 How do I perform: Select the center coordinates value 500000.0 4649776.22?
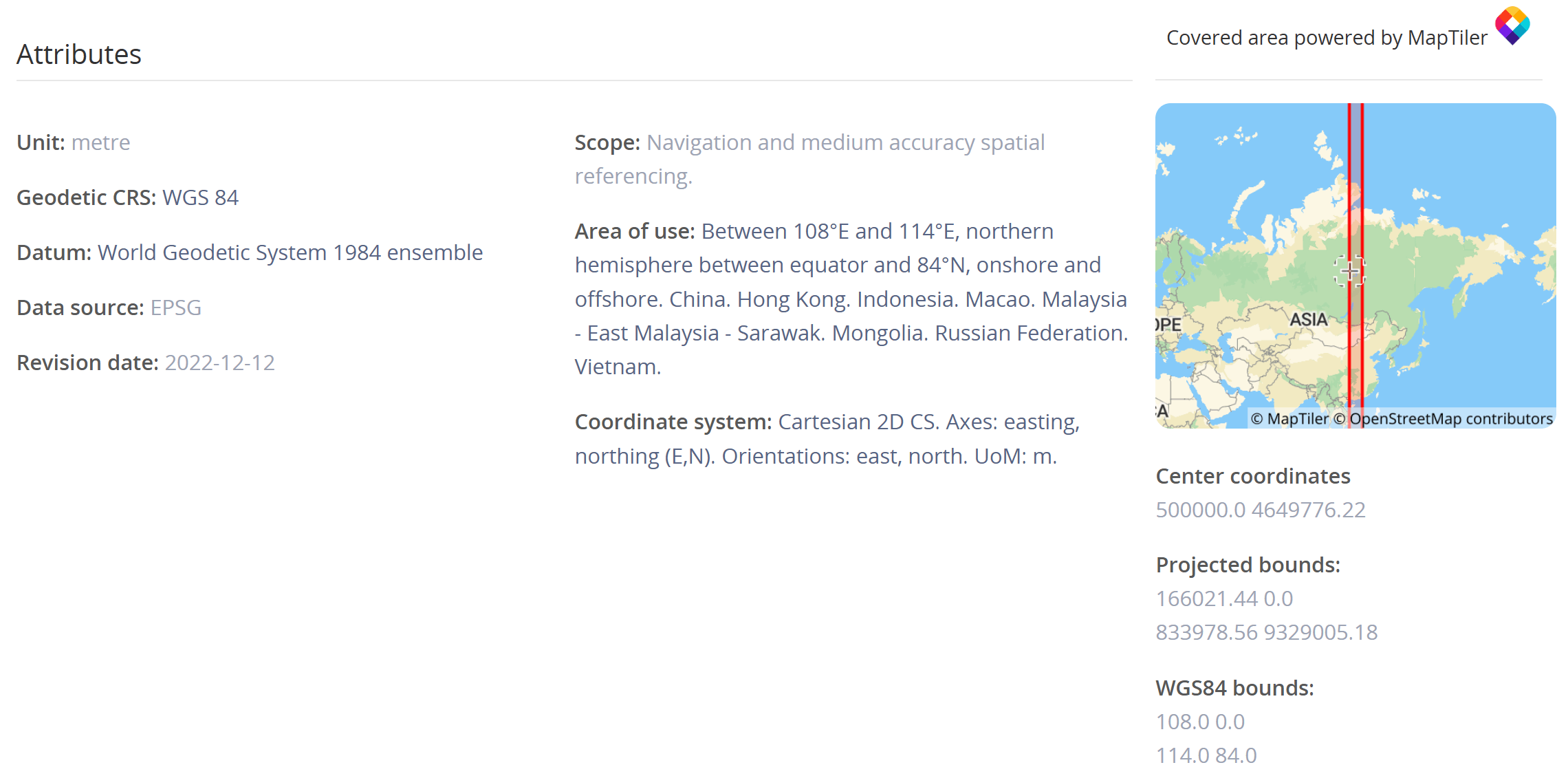click(1260, 510)
